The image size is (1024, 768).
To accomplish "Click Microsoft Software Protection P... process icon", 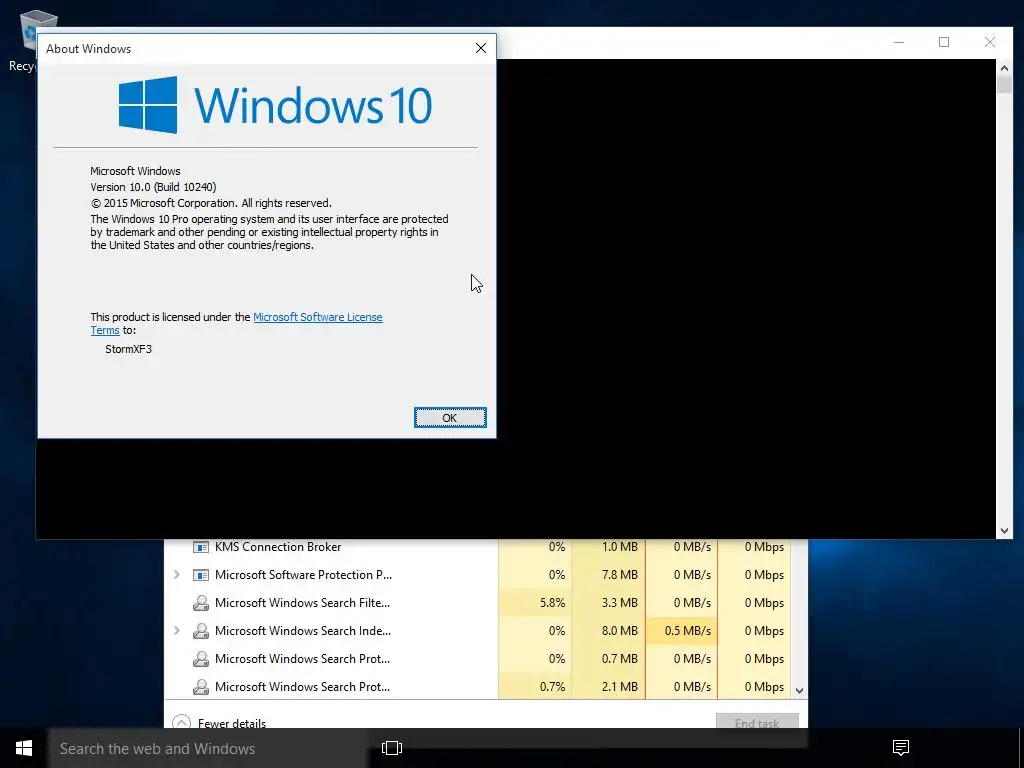I will click(x=200, y=575).
